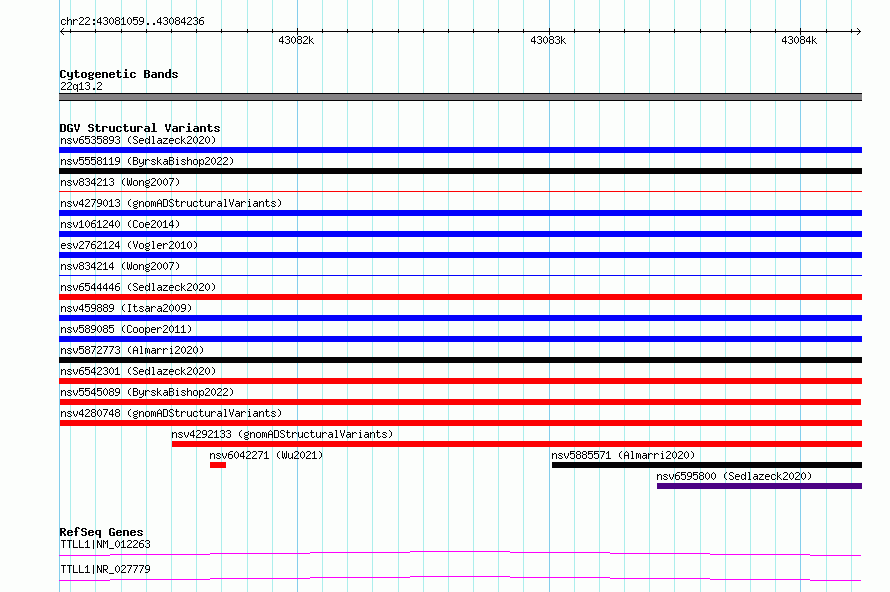Click the blue bar under nsv4279013

point(460,213)
